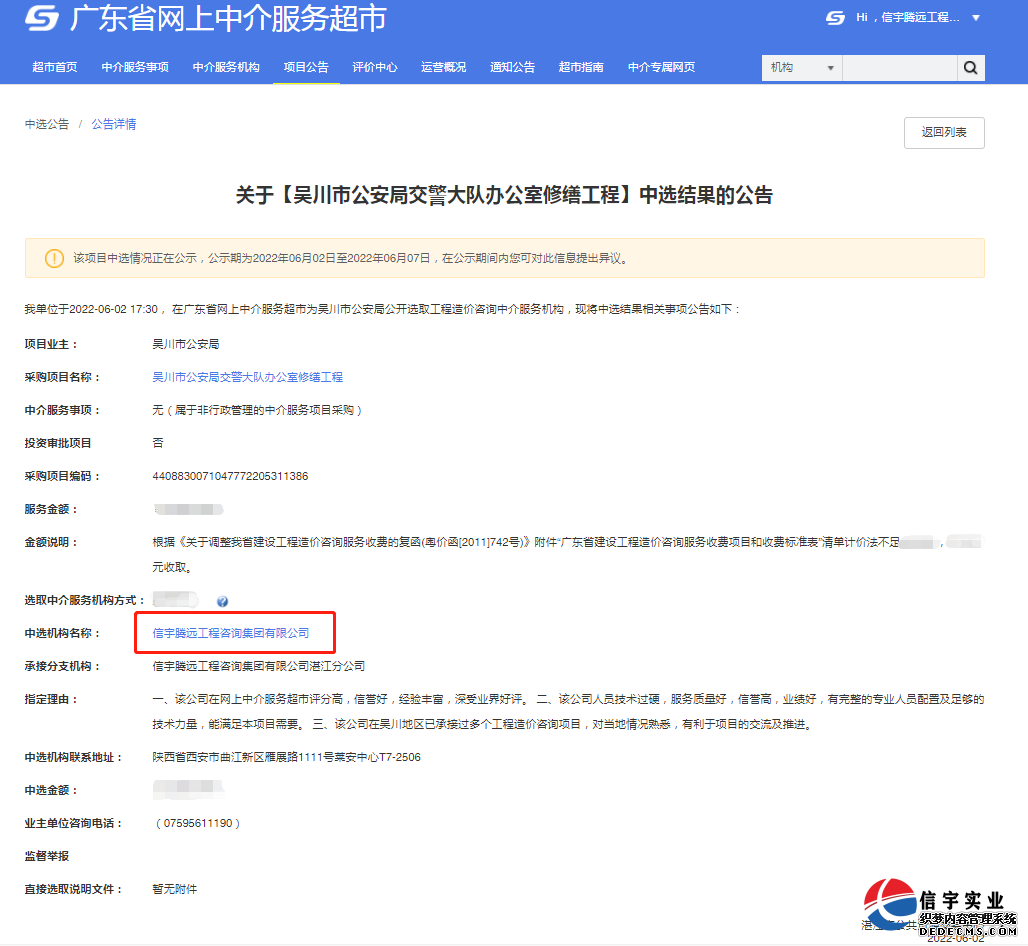The width and height of the screenshot is (1028, 946).
Task: Open the 机构 search category dropdown
Action: click(x=800, y=67)
